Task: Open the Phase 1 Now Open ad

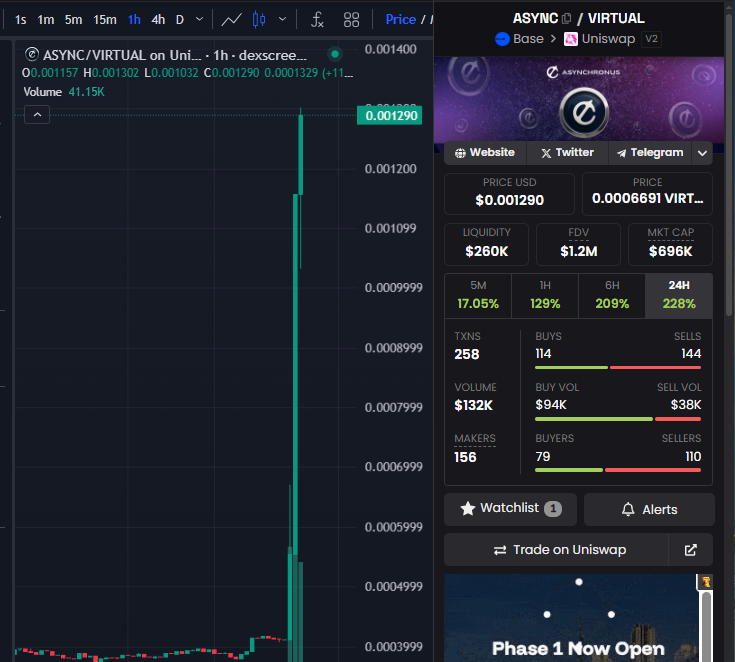Action: pyautogui.click(x=570, y=617)
